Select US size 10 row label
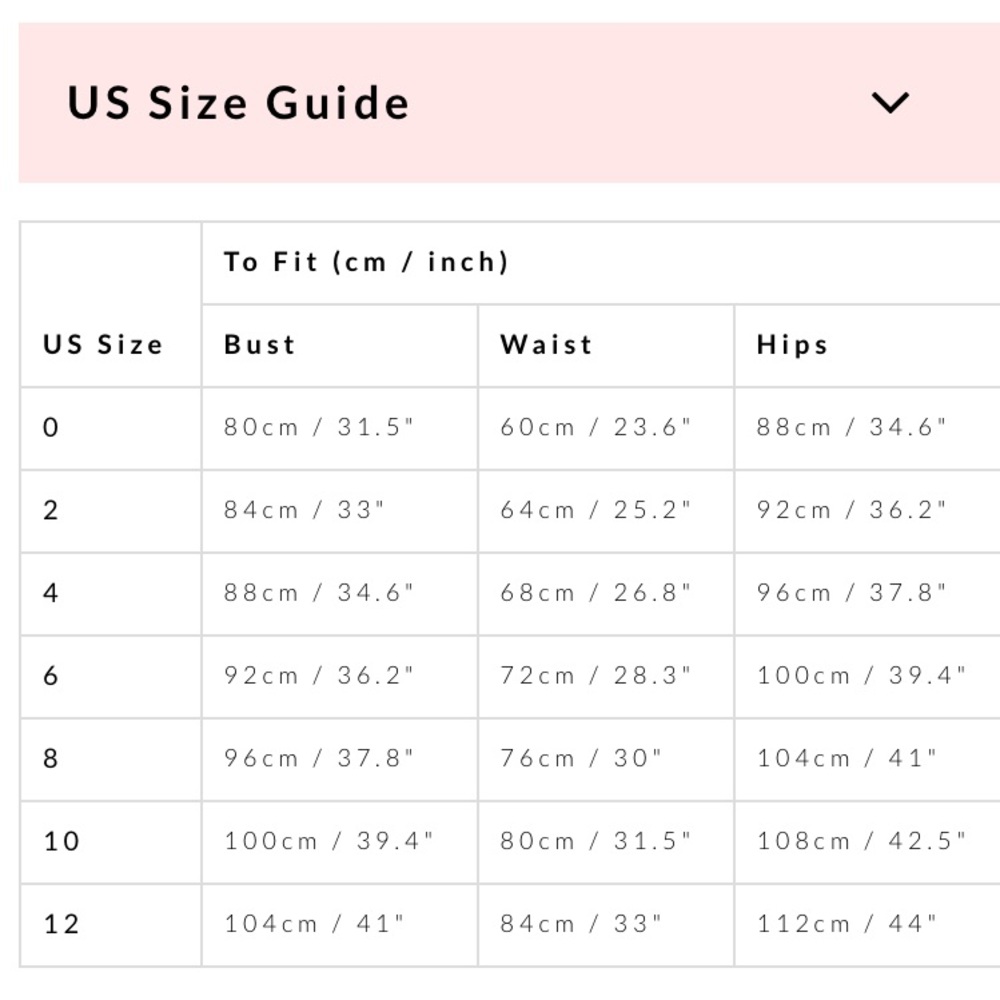This screenshot has width=1000, height=1000. (61, 841)
